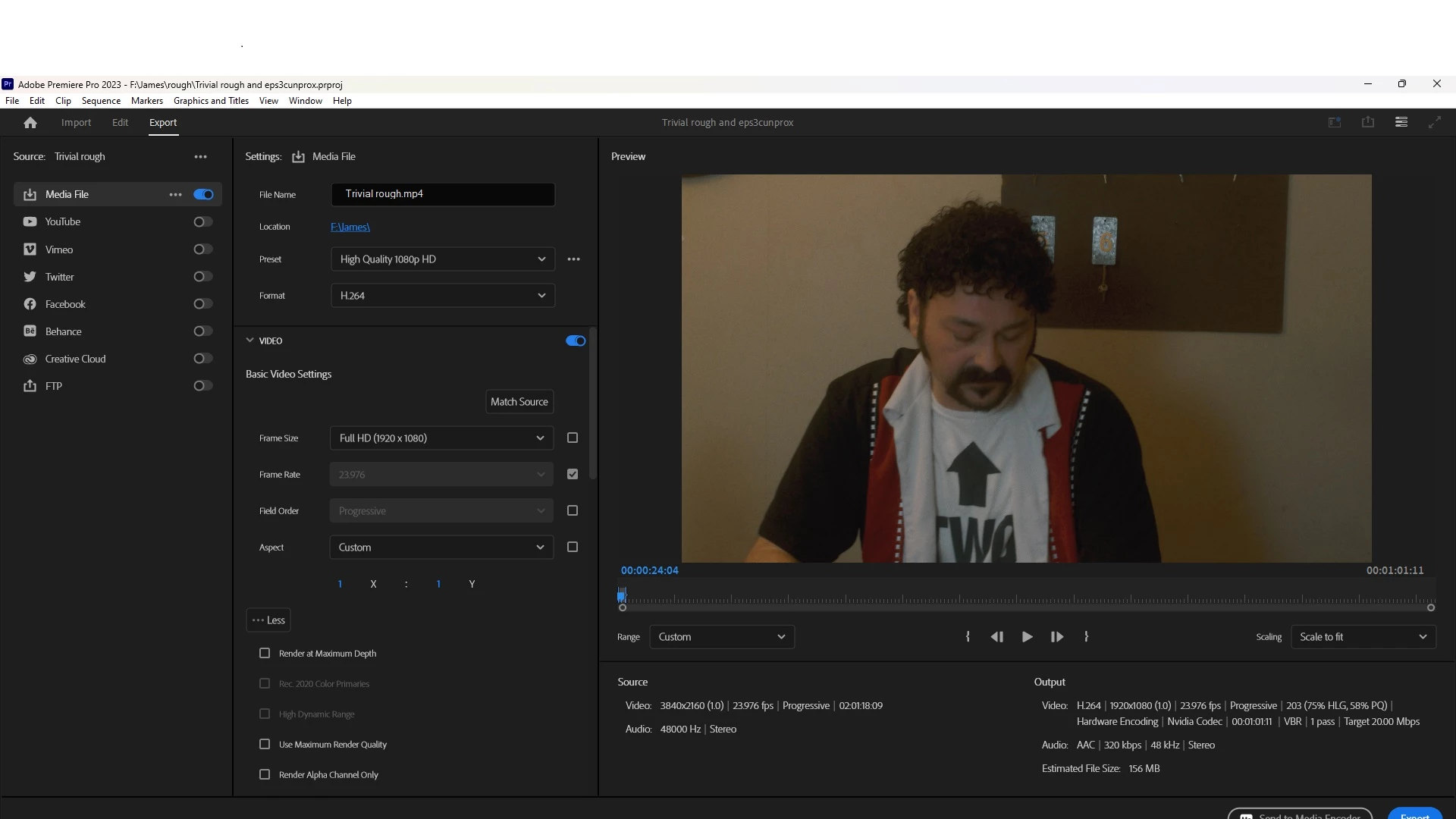The image size is (1456, 819).
Task: Open Quick Export share icon
Action: point(1367,122)
